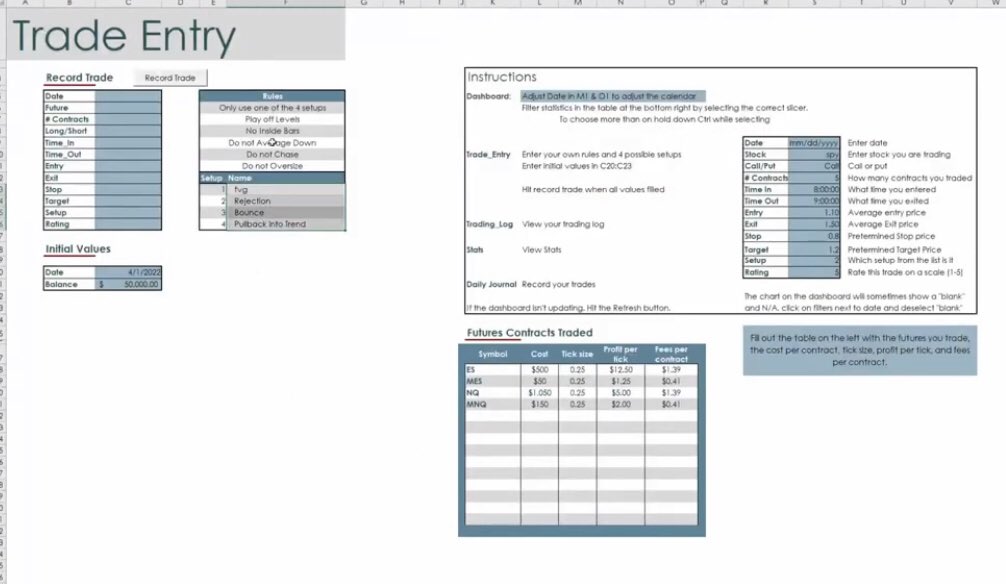
Task: Click 'View your trading log' text
Action: coord(563,224)
